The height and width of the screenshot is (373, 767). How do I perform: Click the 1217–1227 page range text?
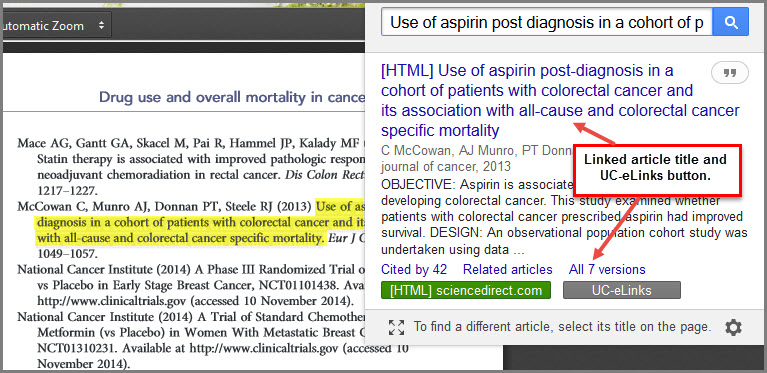tap(68, 191)
